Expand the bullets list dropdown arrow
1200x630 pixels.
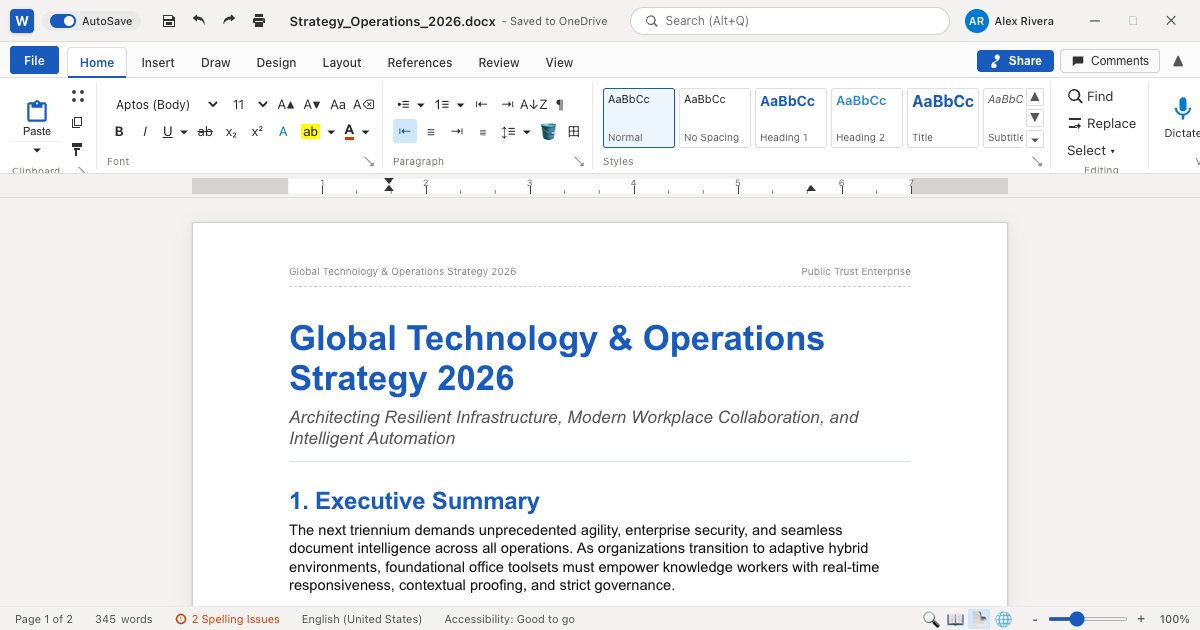pos(421,104)
